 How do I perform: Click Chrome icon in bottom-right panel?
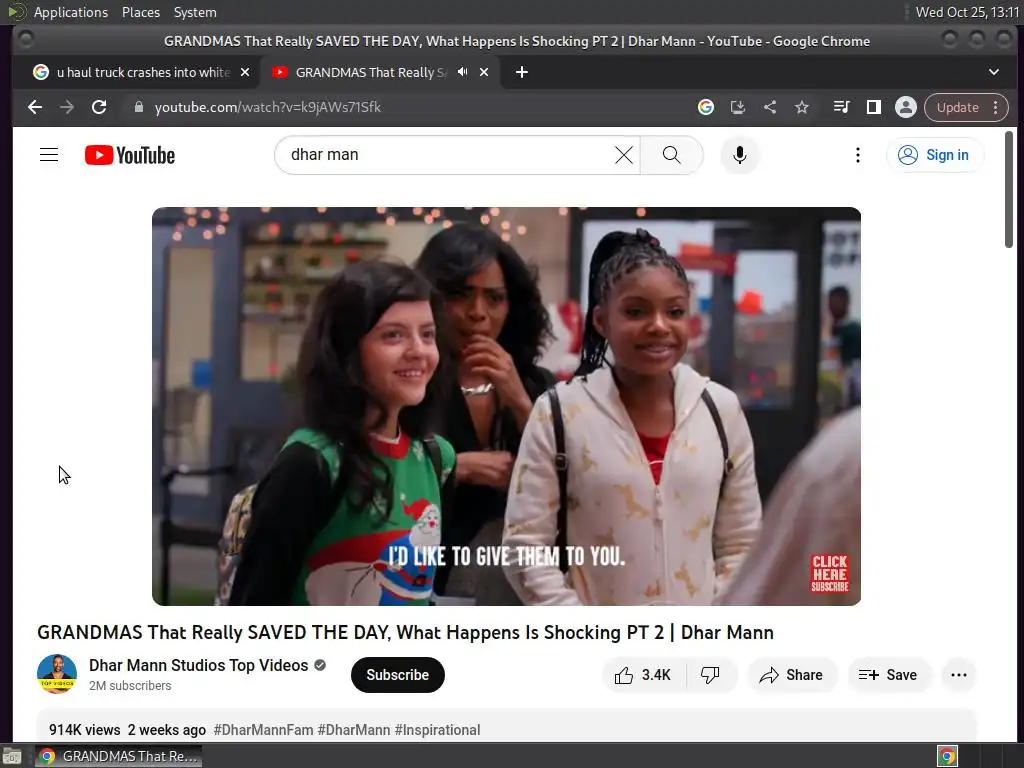(x=947, y=756)
